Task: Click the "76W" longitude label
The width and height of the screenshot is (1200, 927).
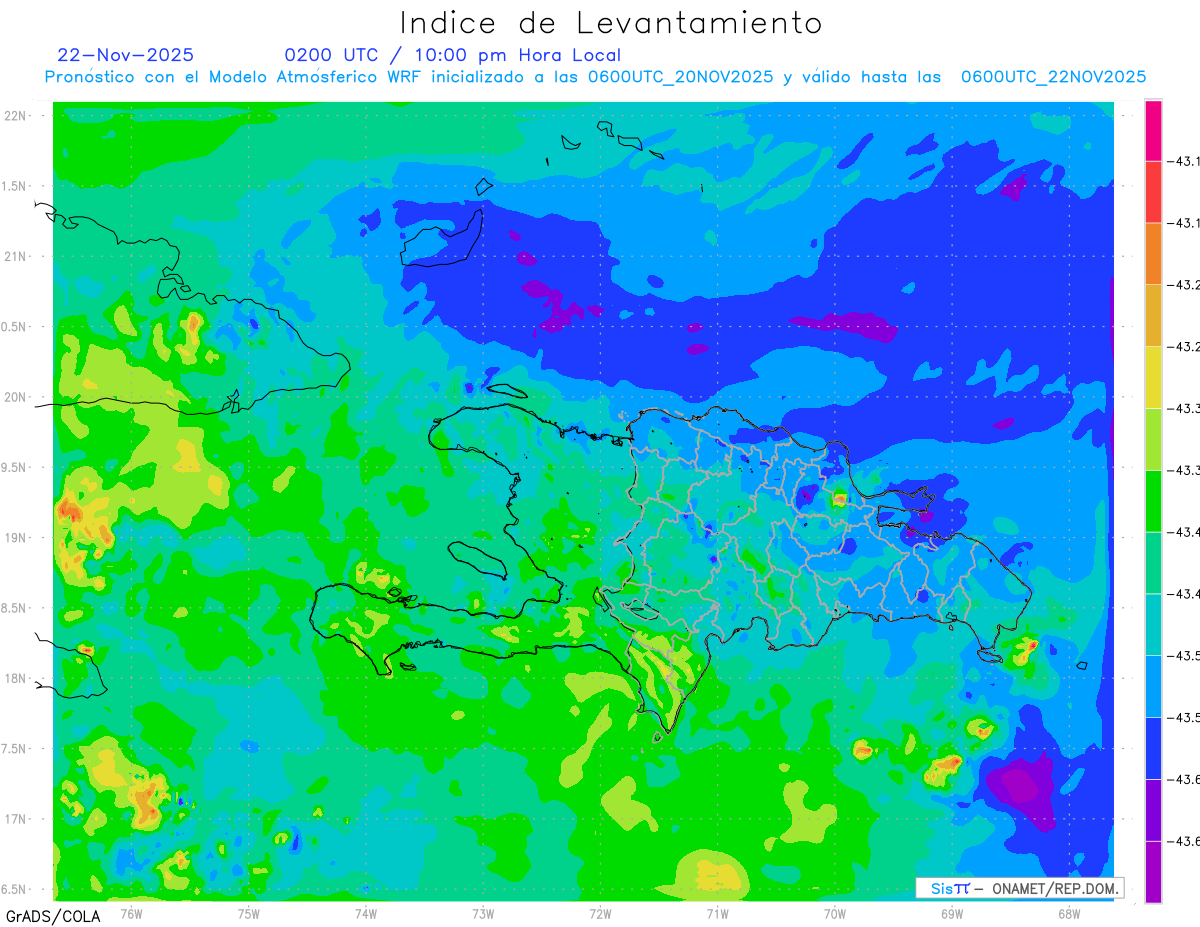Action: (131, 913)
